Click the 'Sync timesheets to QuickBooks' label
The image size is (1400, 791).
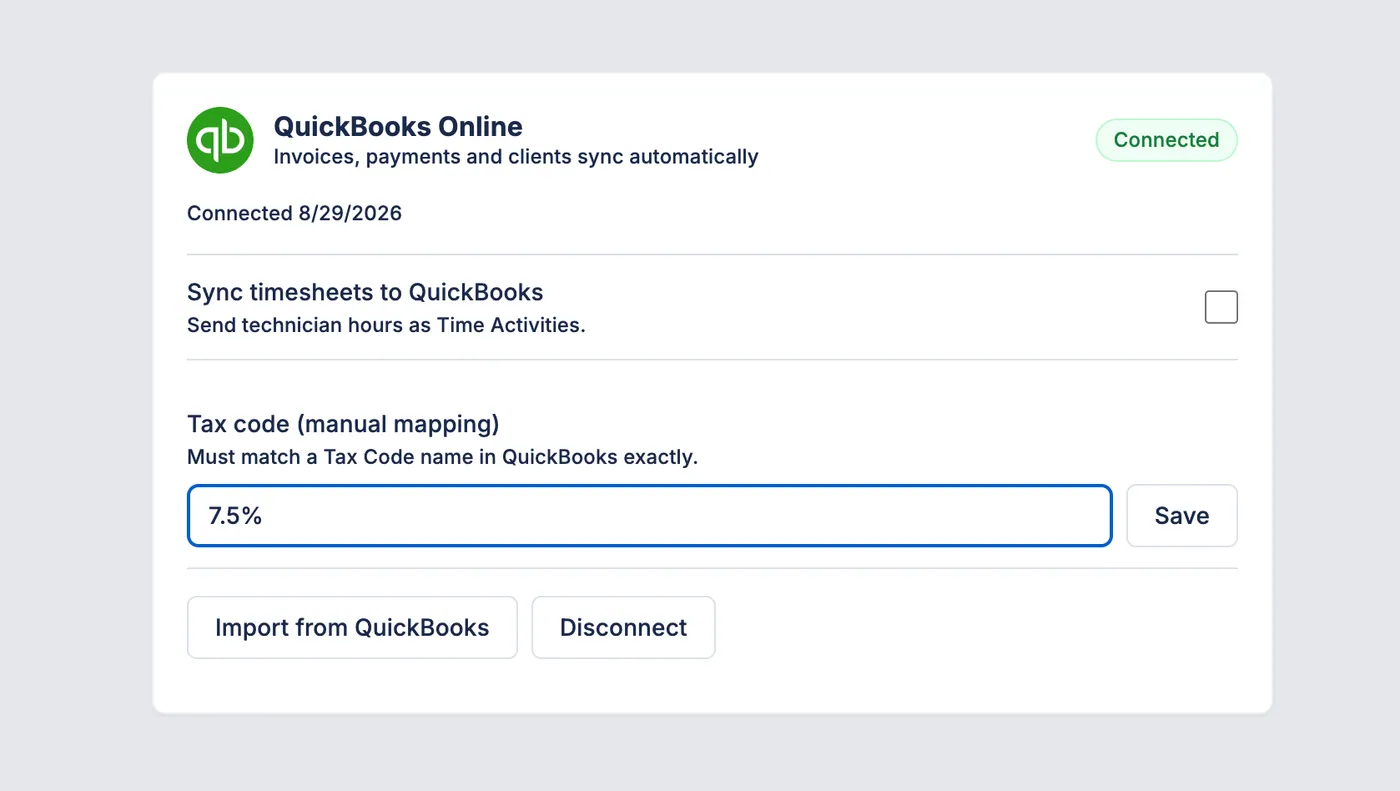pos(365,292)
